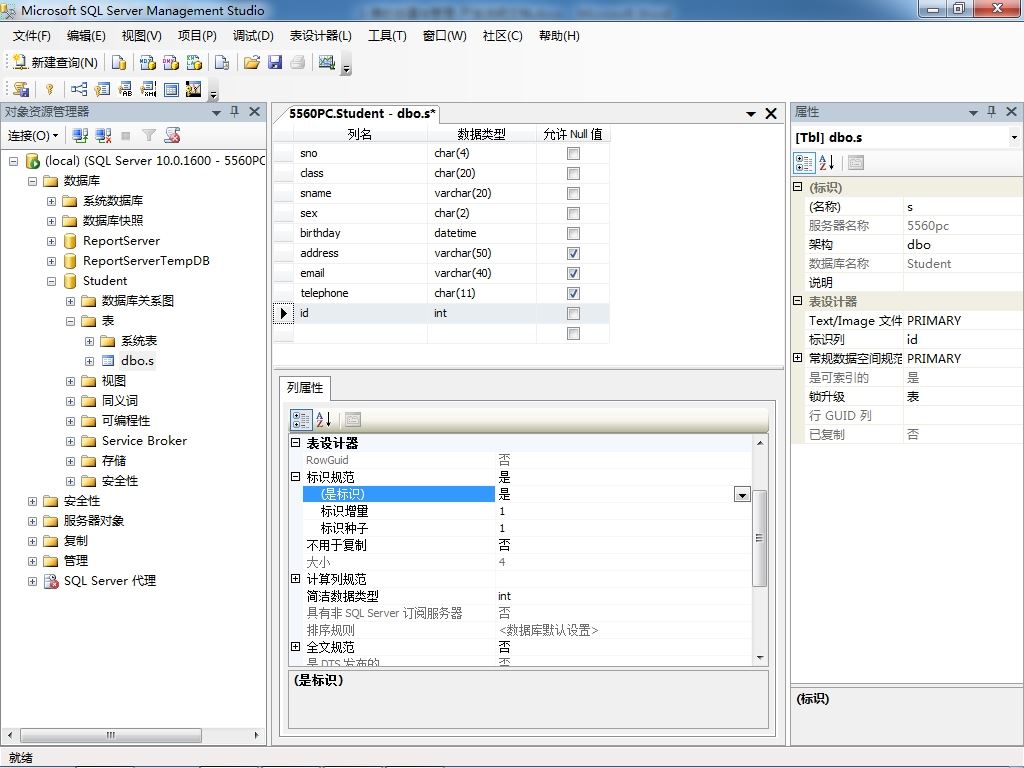Open the 工具(T) menu
This screenshot has width=1024, height=768.
387,36
